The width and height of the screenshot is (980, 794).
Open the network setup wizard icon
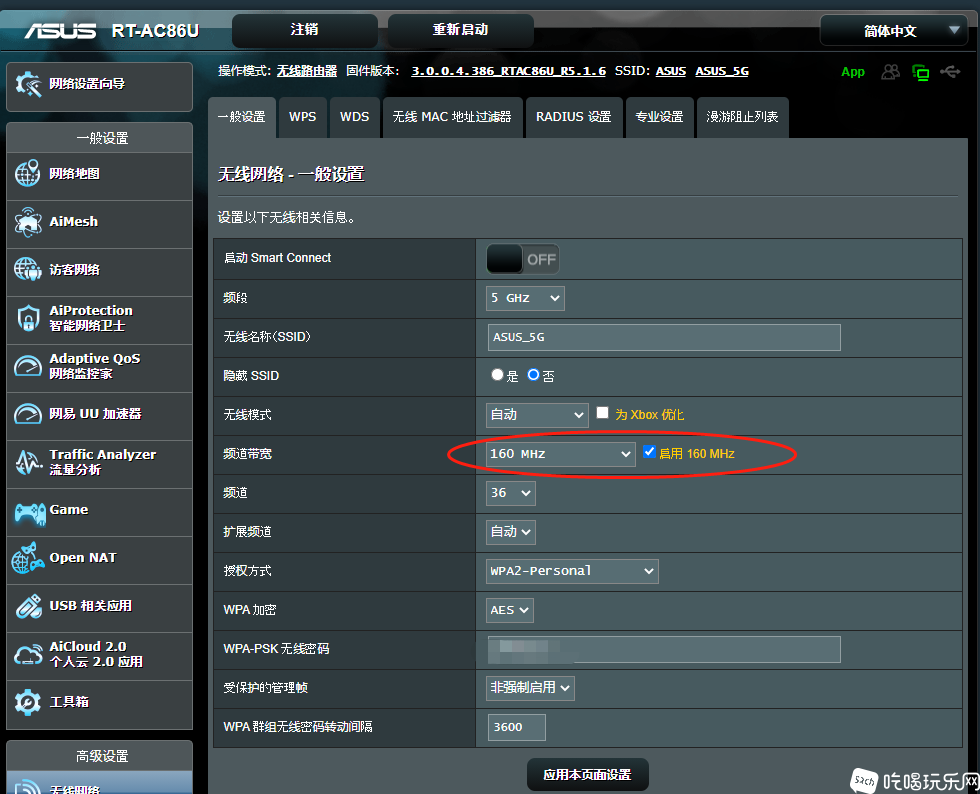28,84
